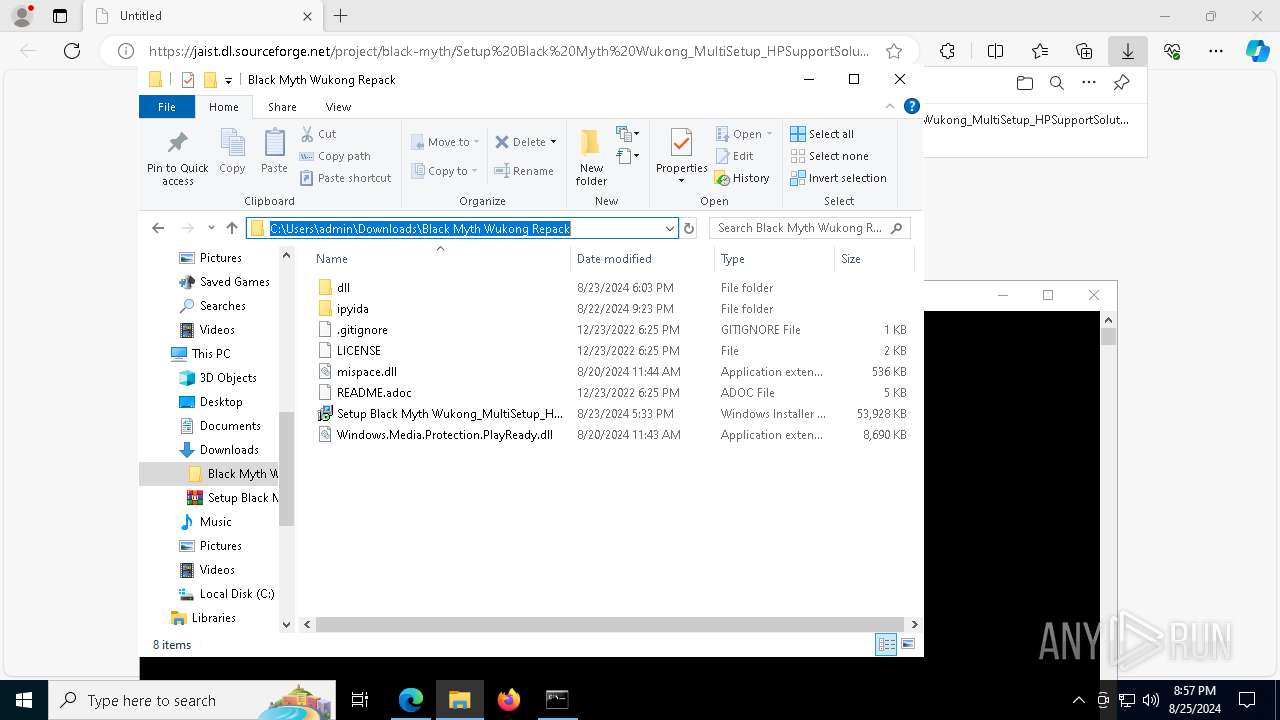Pin the Edge Downloads panel

(1121, 83)
